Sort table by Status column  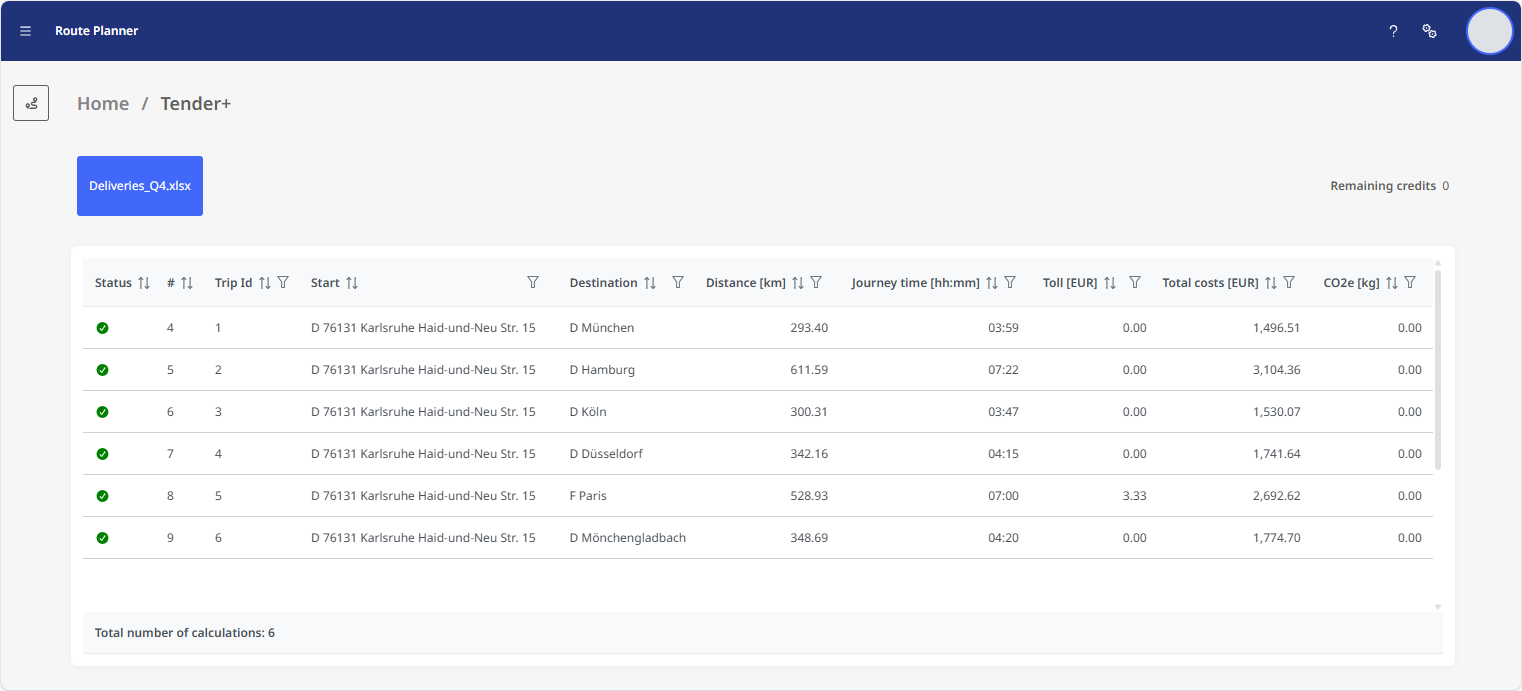coord(144,283)
